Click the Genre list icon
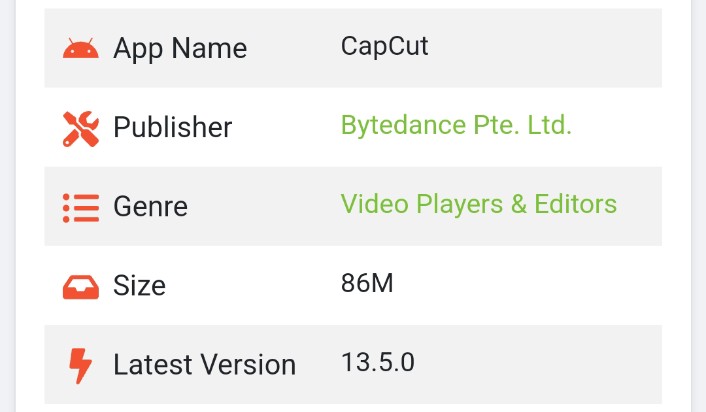 [x=81, y=208]
